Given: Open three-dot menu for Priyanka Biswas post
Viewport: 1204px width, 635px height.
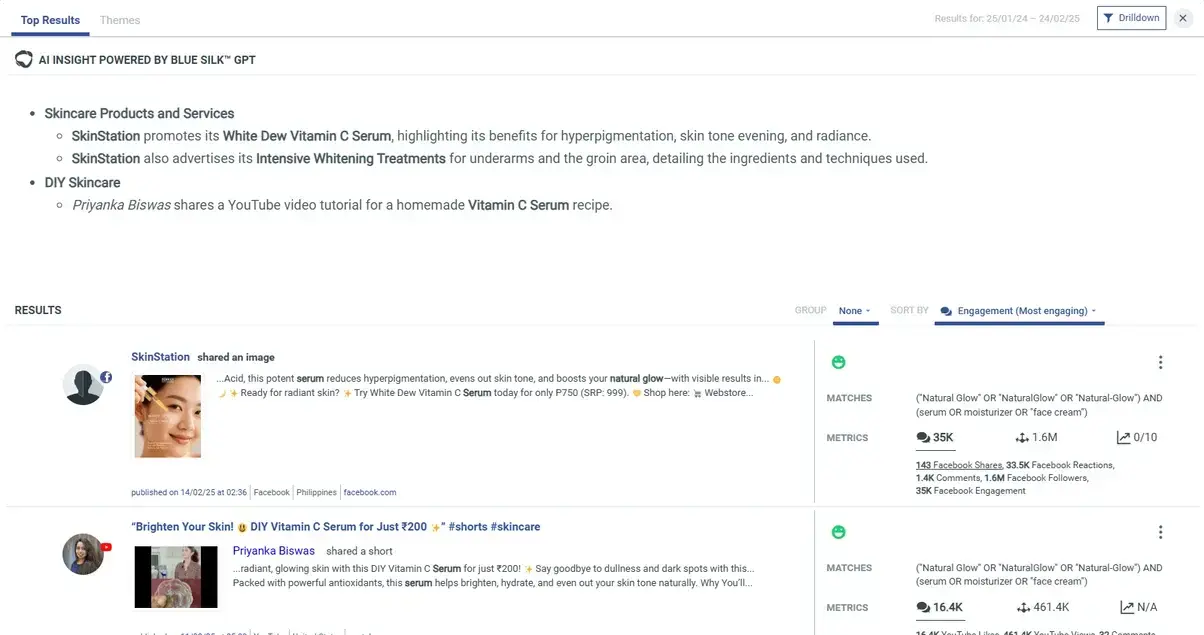Looking at the screenshot, I should click(x=1160, y=532).
